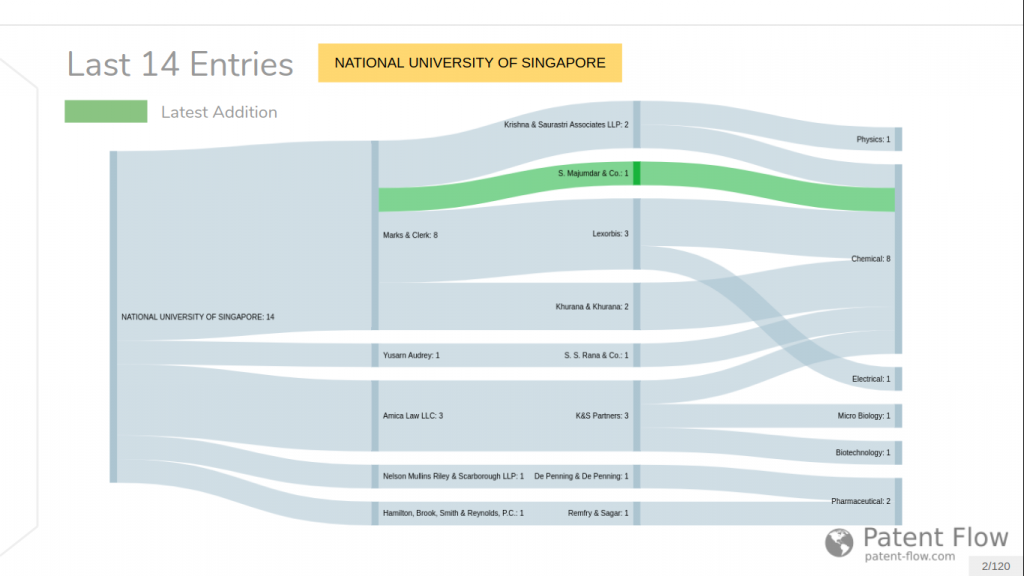Click 'Nelson Mullins Riley & Scarborough LLP: 1'

coord(453,476)
